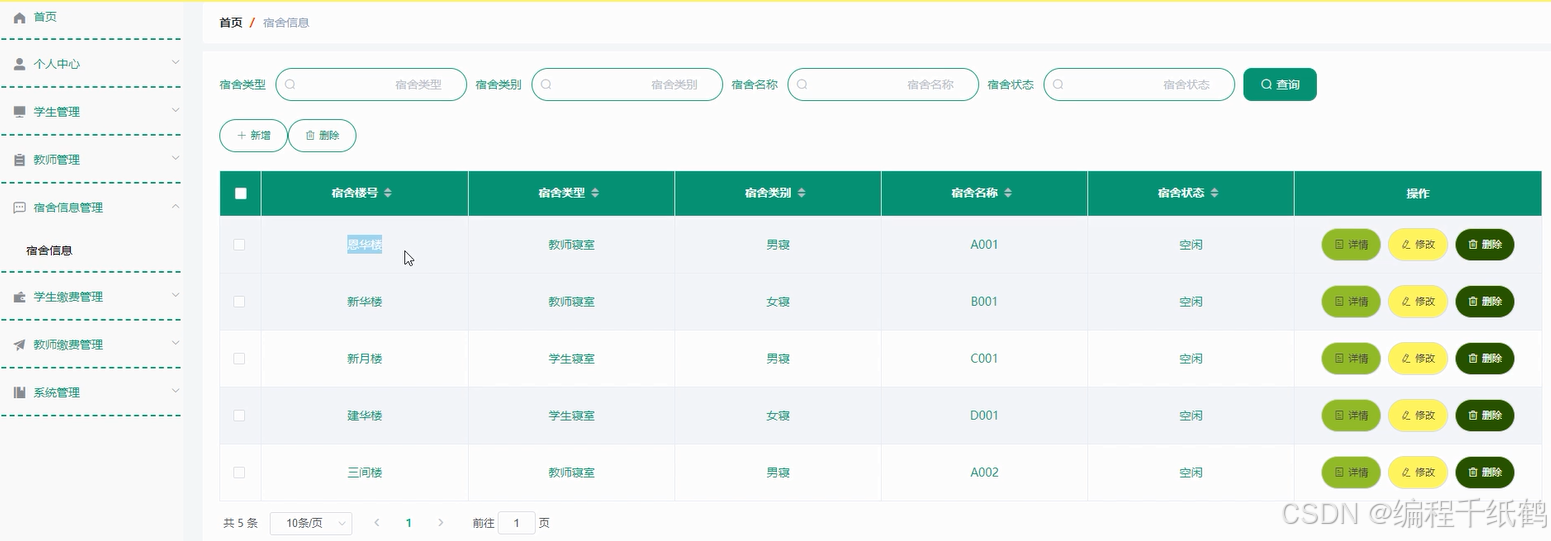This screenshot has width=1551, height=541.
Task: Click 删除 for row A001
Action: [1485, 245]
